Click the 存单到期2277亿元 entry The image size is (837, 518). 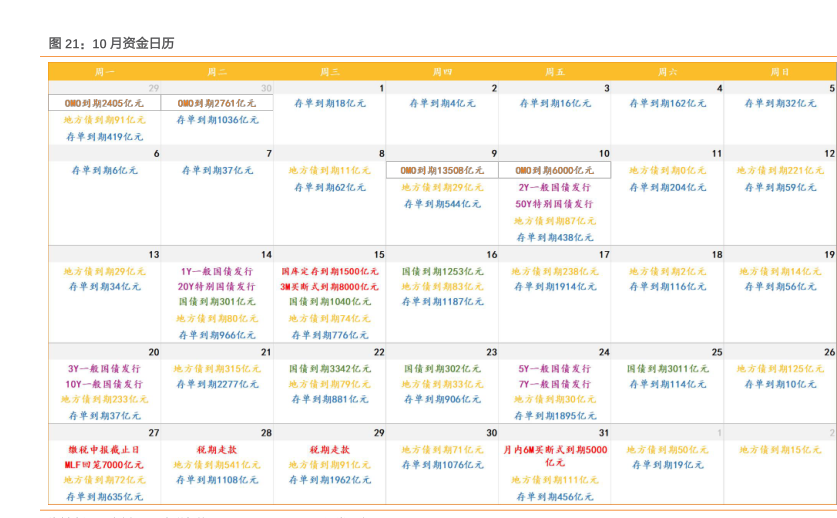click(x=217, y=384)
